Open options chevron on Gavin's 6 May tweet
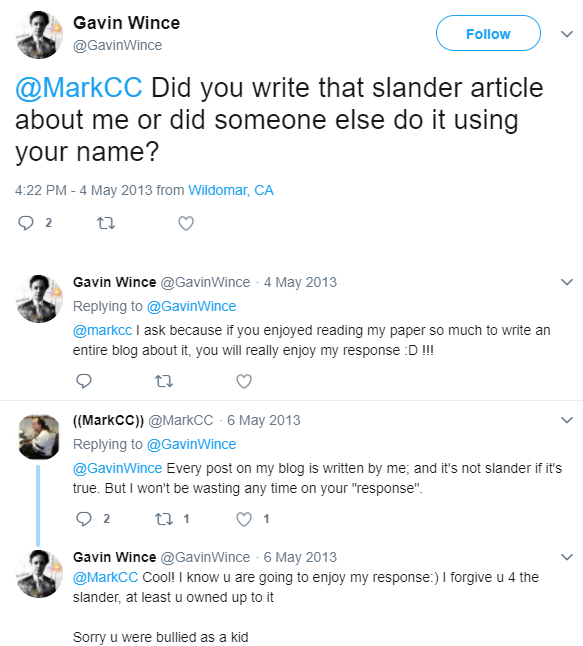The width and height of the screenshot is (583, 646). pos(567,557)
